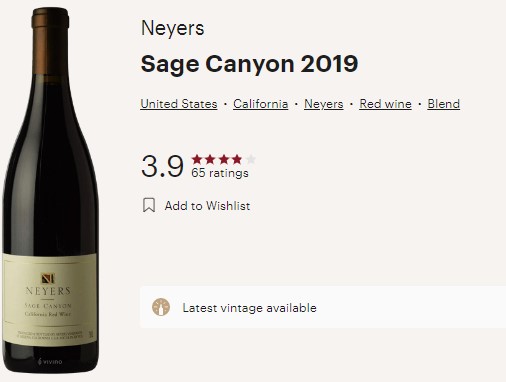Click the first red rating star

coord(197,159)
